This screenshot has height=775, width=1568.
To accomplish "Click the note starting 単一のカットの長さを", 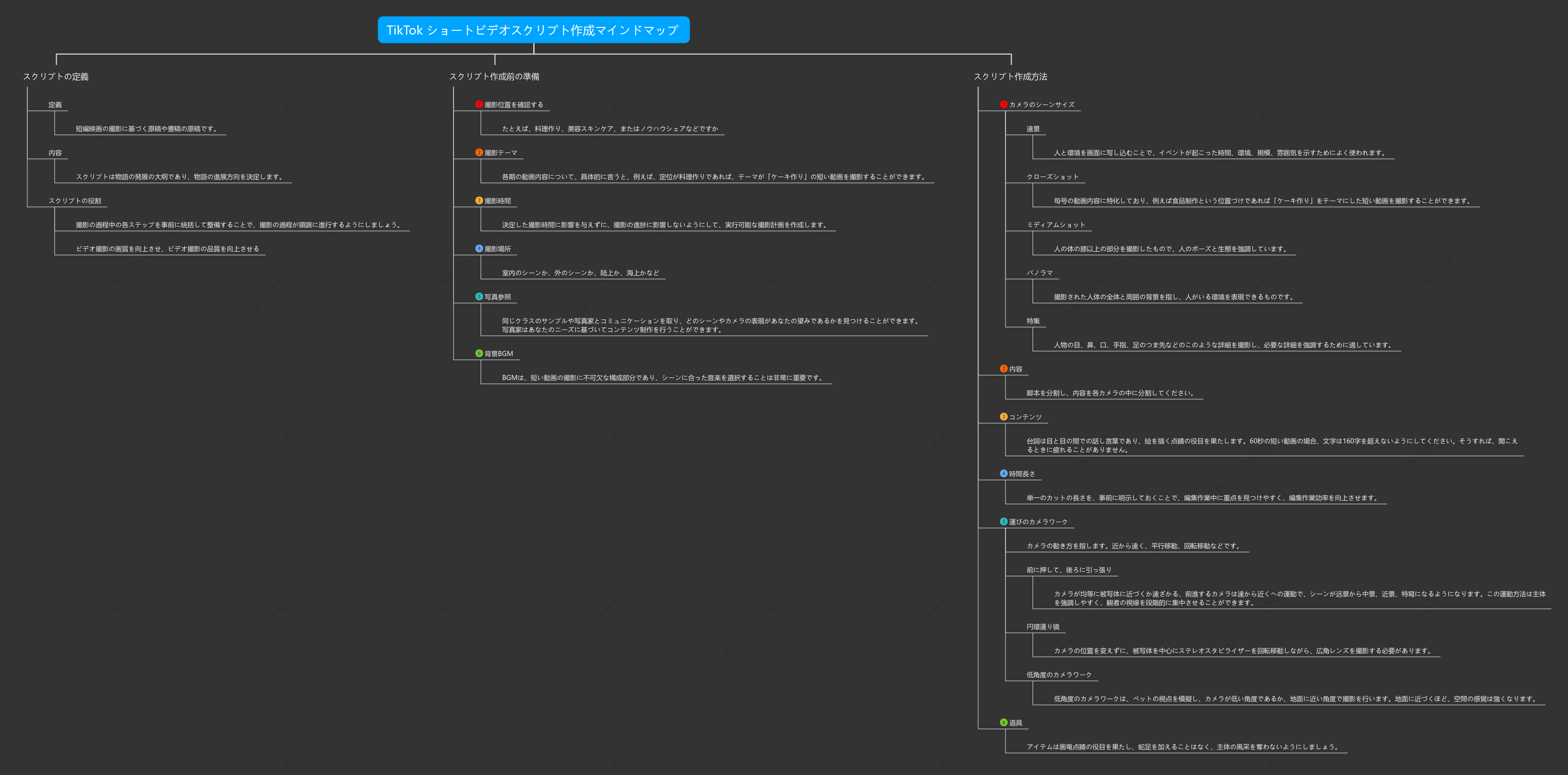I will (x=1203, y=498).
